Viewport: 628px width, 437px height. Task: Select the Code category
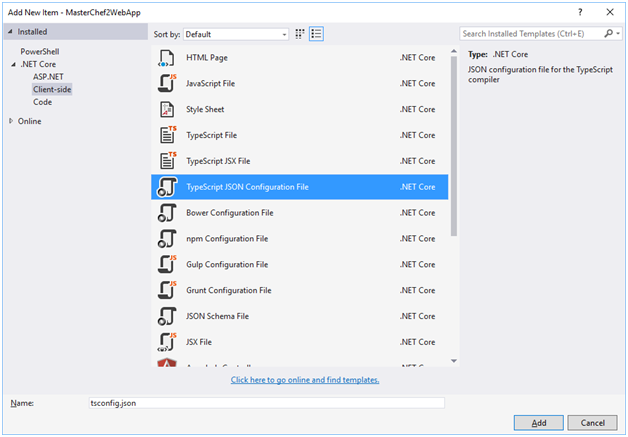(x=42, y=102)
